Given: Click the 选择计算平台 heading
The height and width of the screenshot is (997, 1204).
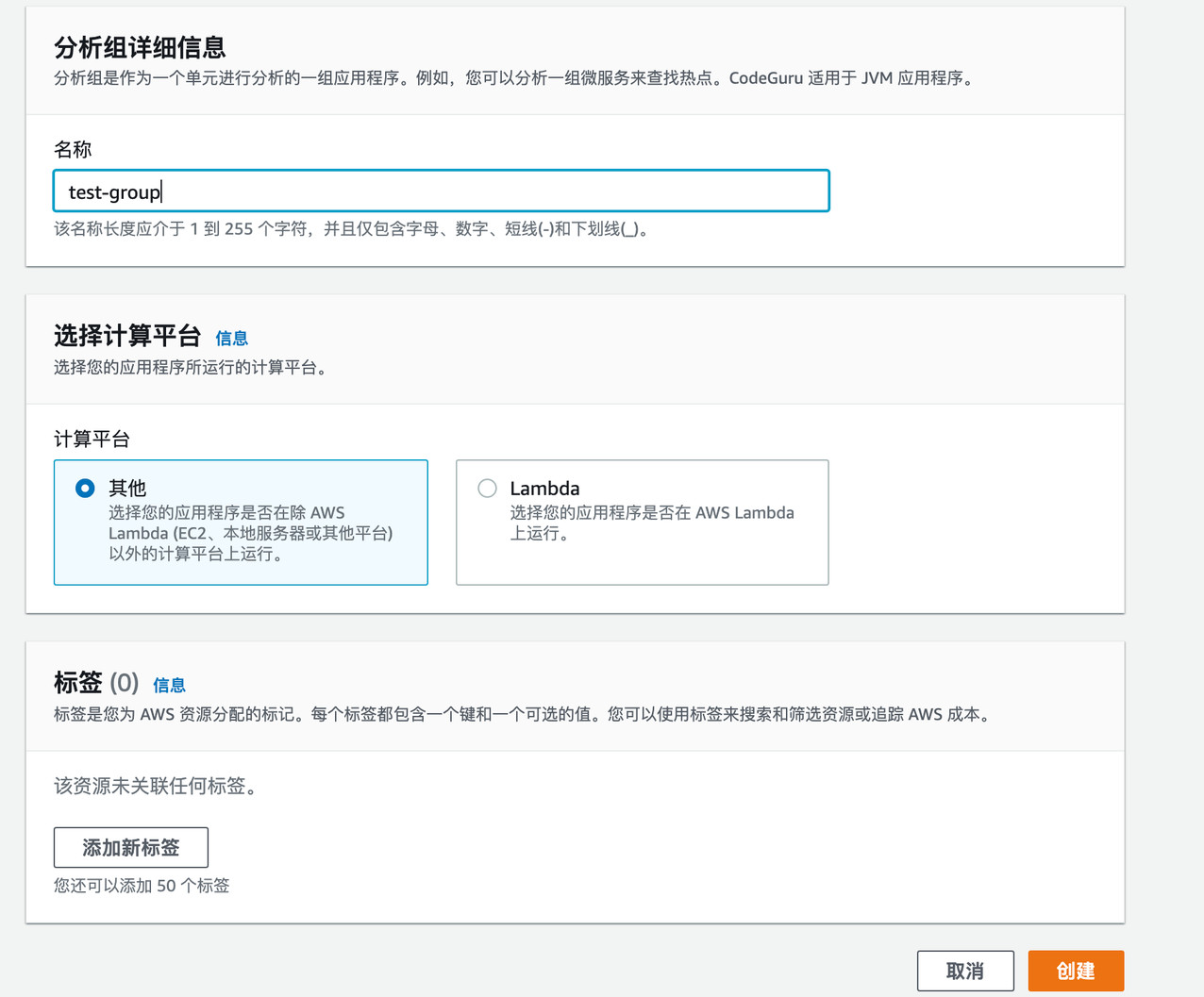Looking at the screenshot, I should 127,336.
